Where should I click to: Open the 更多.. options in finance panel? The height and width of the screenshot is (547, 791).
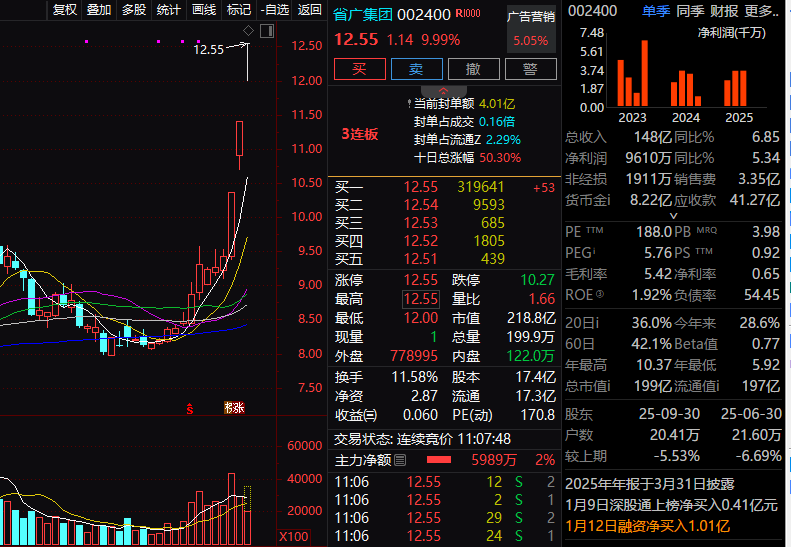click(762, 11)
